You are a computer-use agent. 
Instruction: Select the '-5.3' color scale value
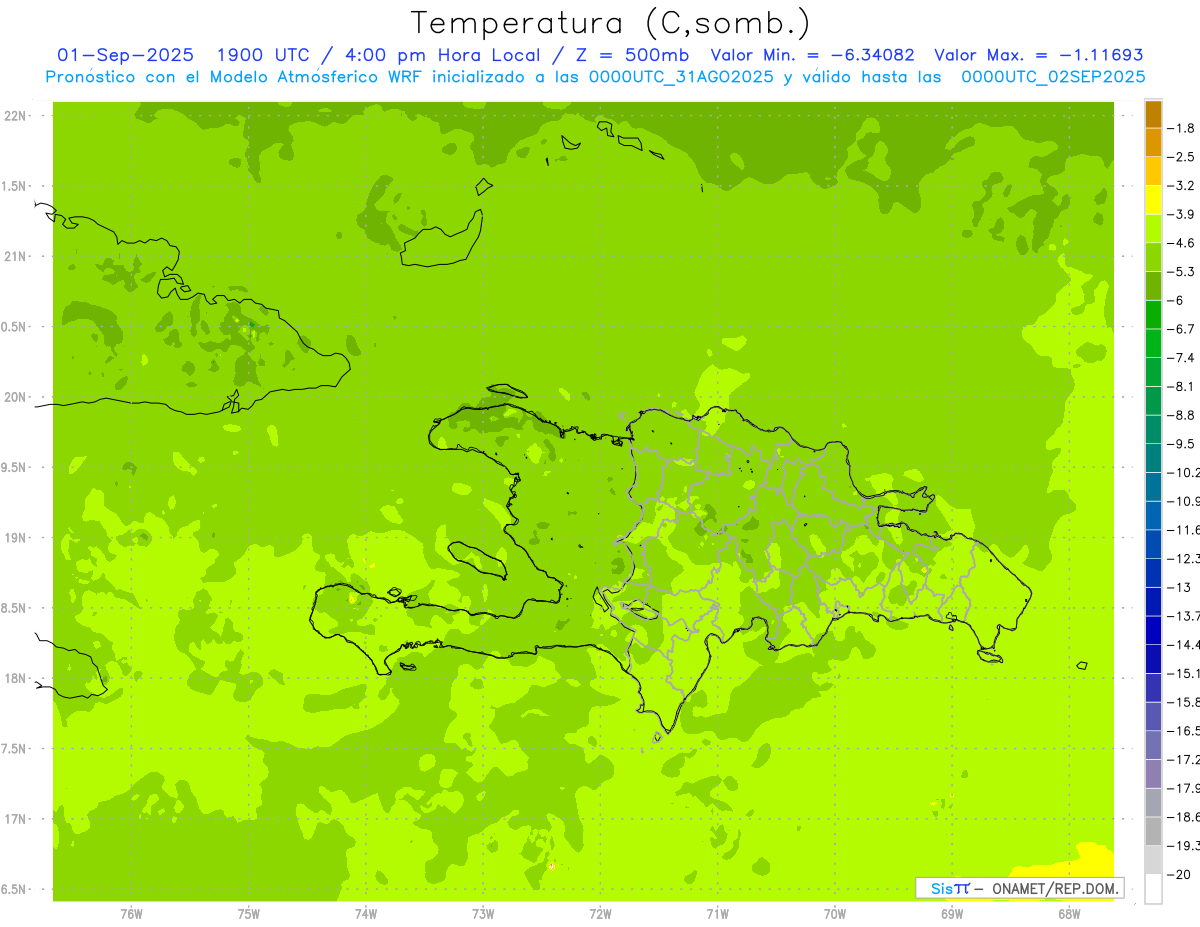[x=1181, y=272]
